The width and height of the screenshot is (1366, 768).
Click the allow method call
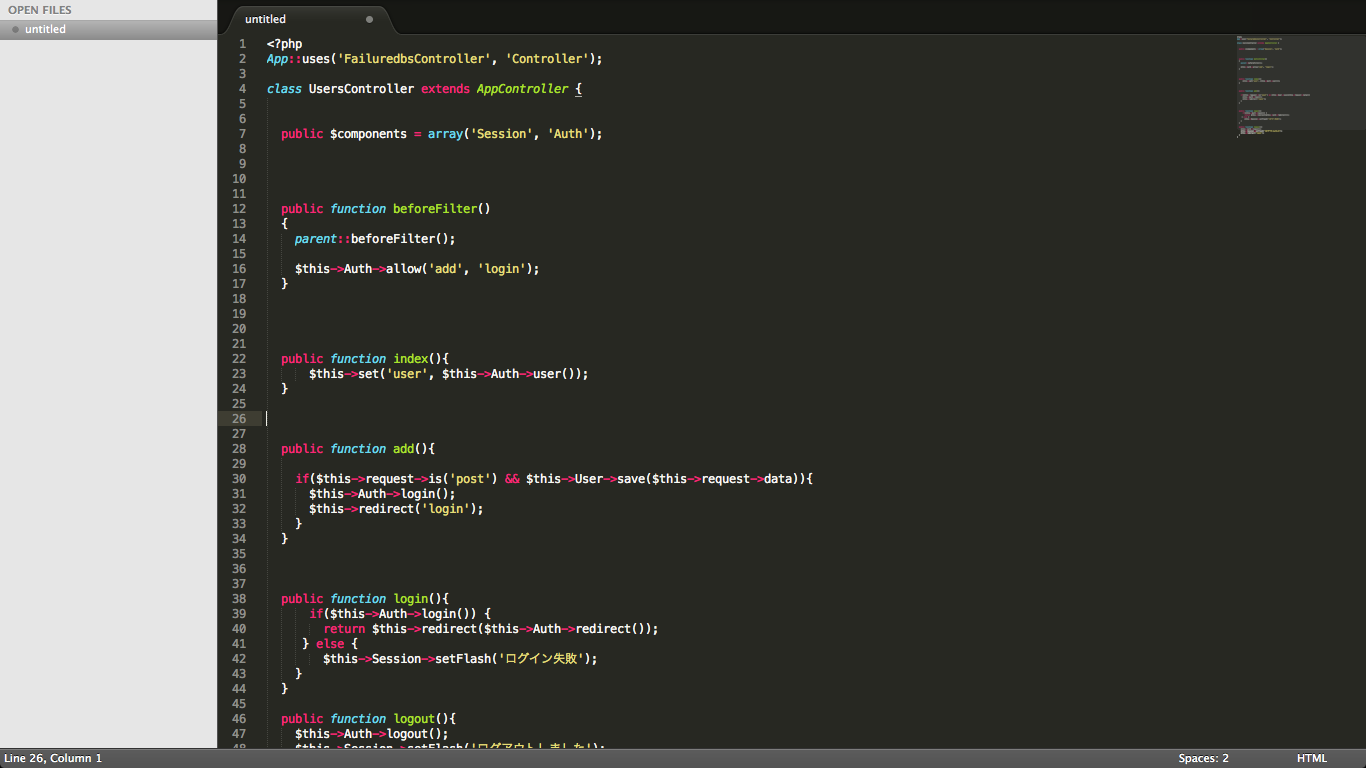[403, 269]
